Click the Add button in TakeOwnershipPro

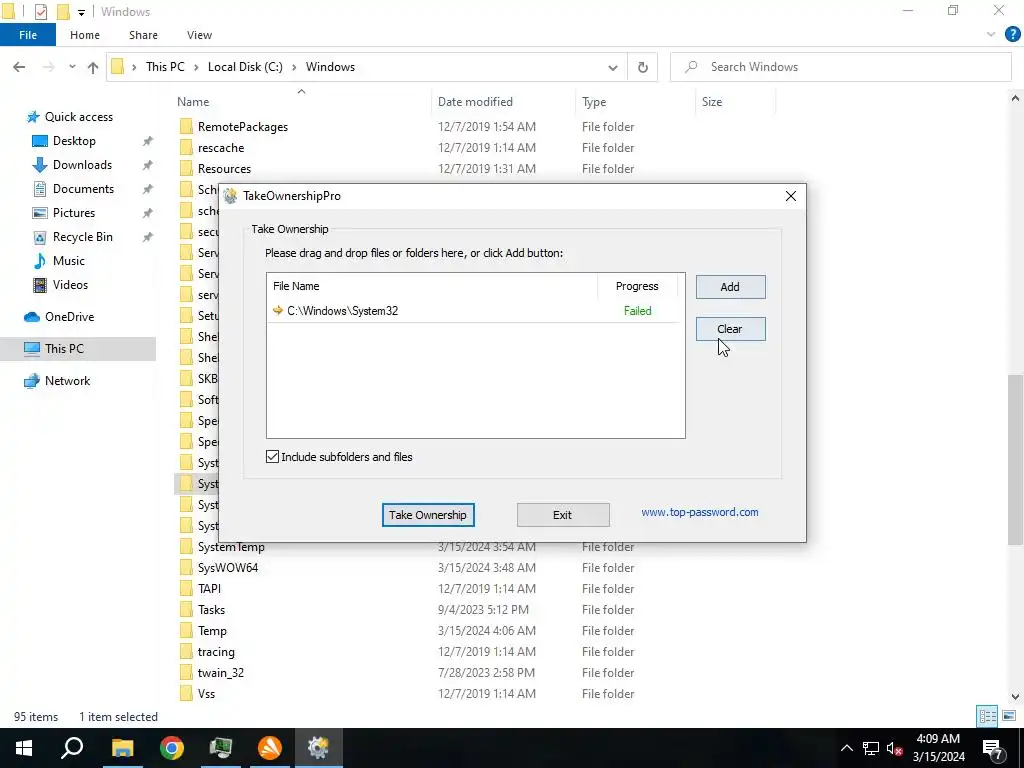coord(730,287)
